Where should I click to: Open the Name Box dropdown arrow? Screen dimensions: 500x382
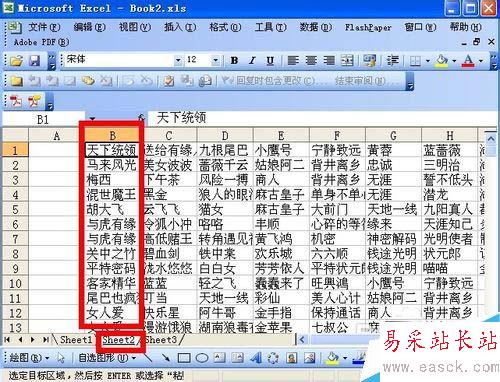[x=92, y=119]
